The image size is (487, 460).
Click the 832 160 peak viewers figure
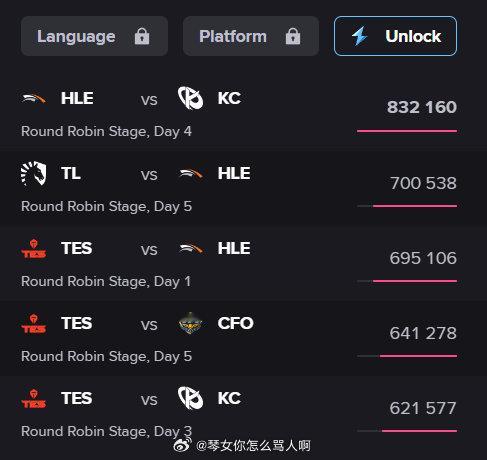click(422, 107)
